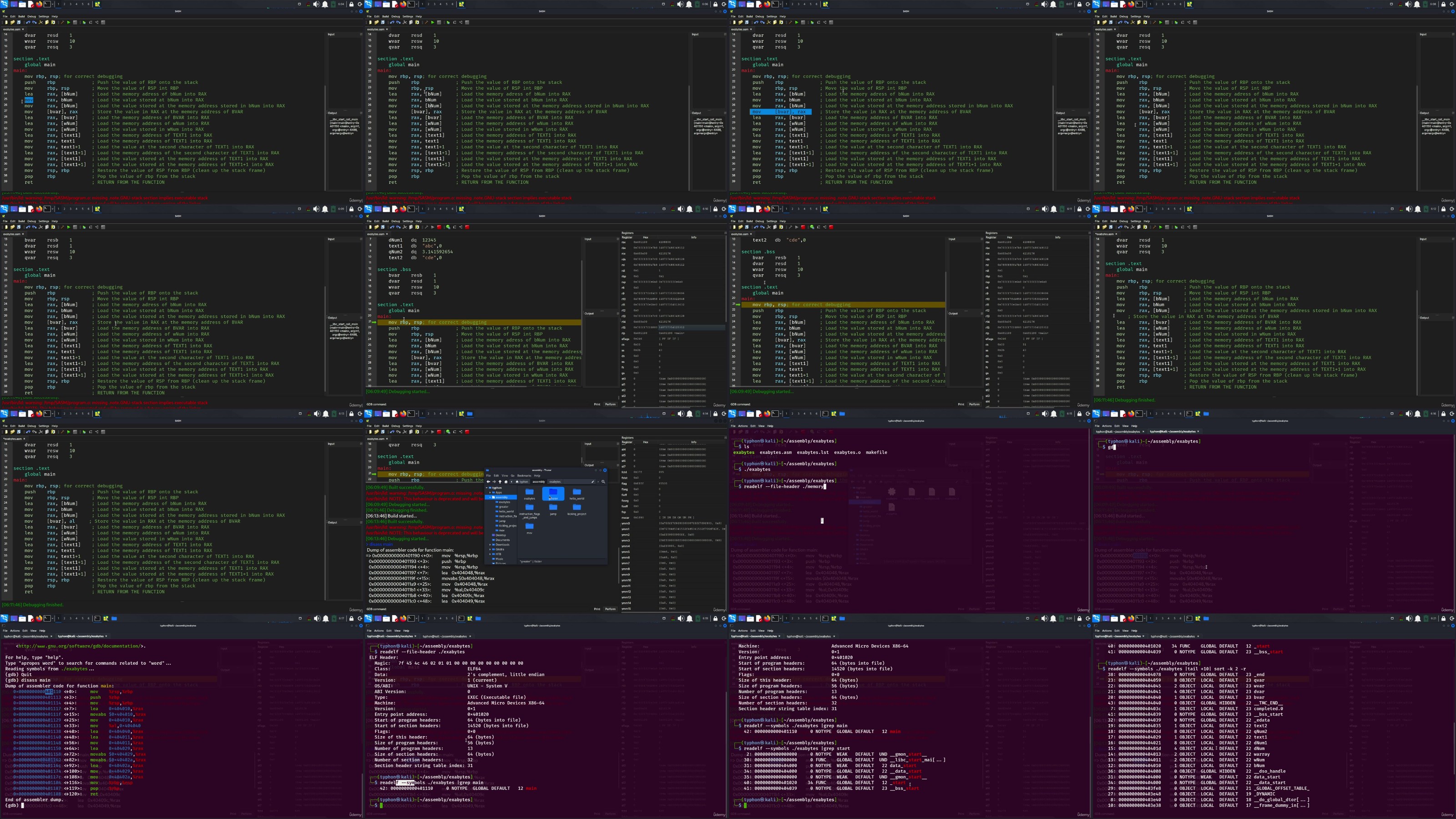Toggle location bar editing with Thunar's pencil icon

tap(593, 482)
